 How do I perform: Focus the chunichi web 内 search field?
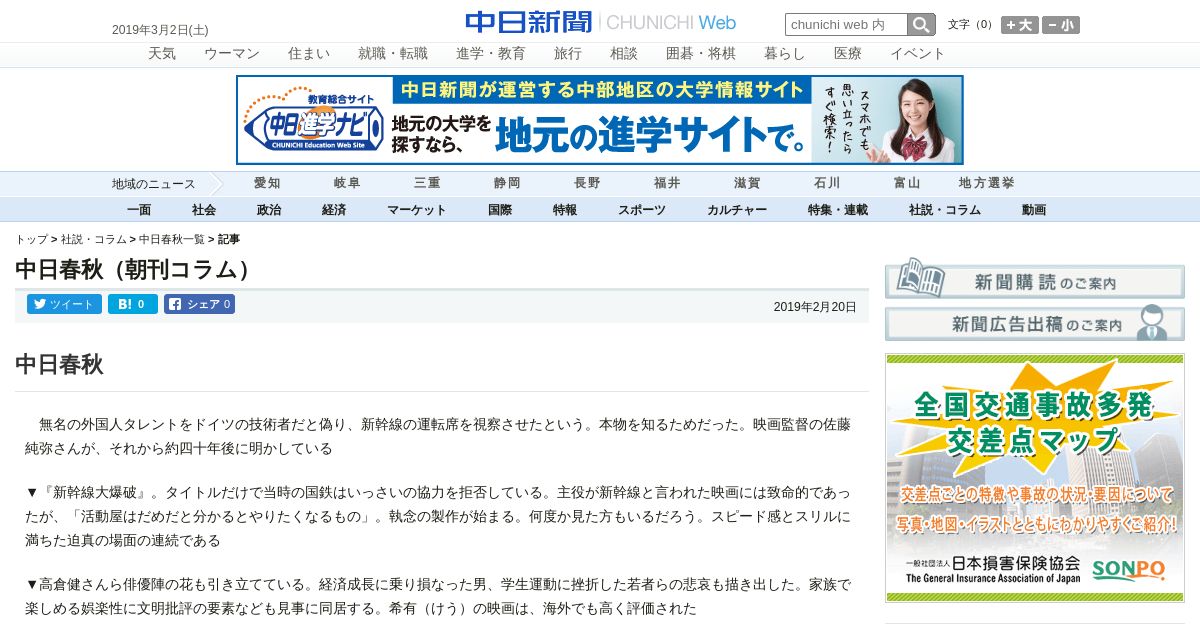(846, 25)
